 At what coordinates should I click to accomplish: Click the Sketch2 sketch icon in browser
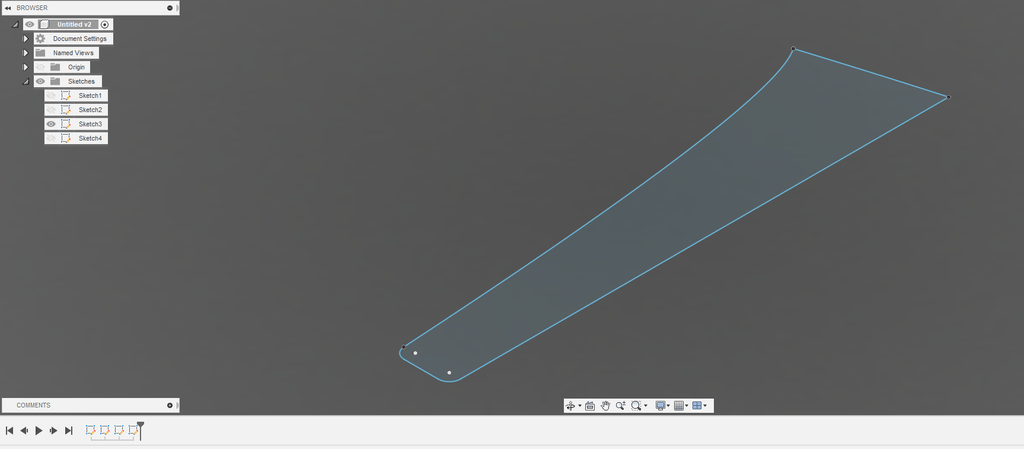65,110
